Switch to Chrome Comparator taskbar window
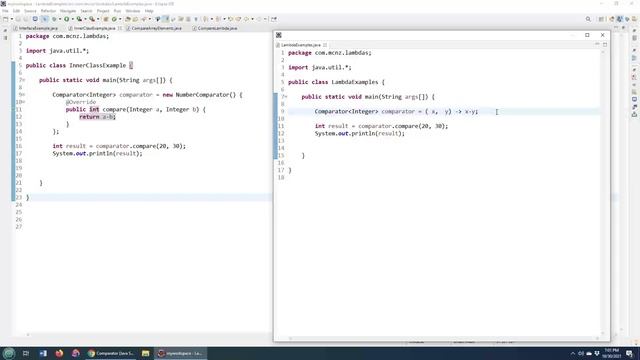The height and width of the screenshot is (360, 640). (111, 353)
